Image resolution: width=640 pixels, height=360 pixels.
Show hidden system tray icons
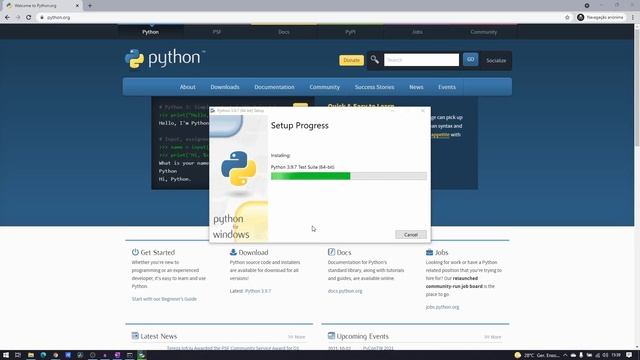[x=565, y=355]
